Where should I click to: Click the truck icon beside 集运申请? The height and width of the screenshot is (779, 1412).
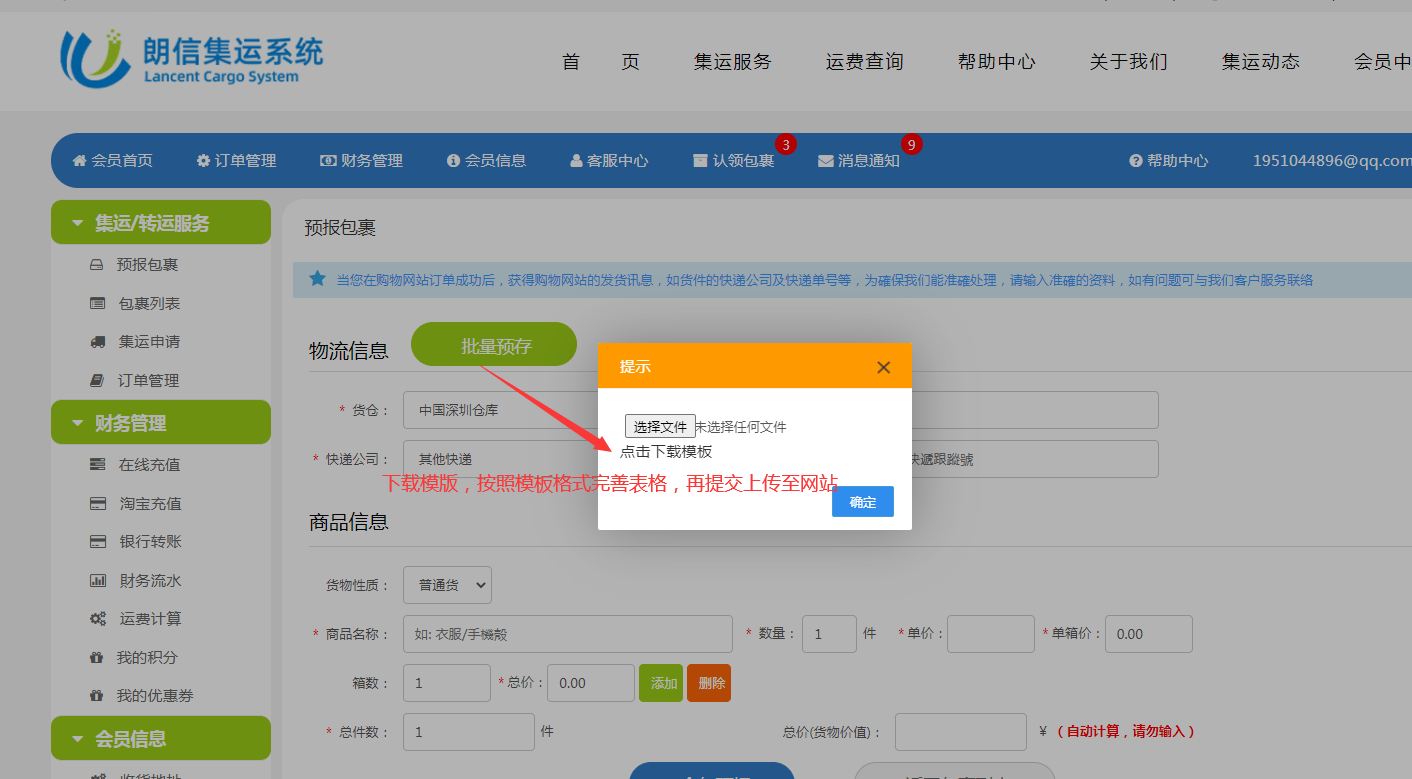point(97,342)
